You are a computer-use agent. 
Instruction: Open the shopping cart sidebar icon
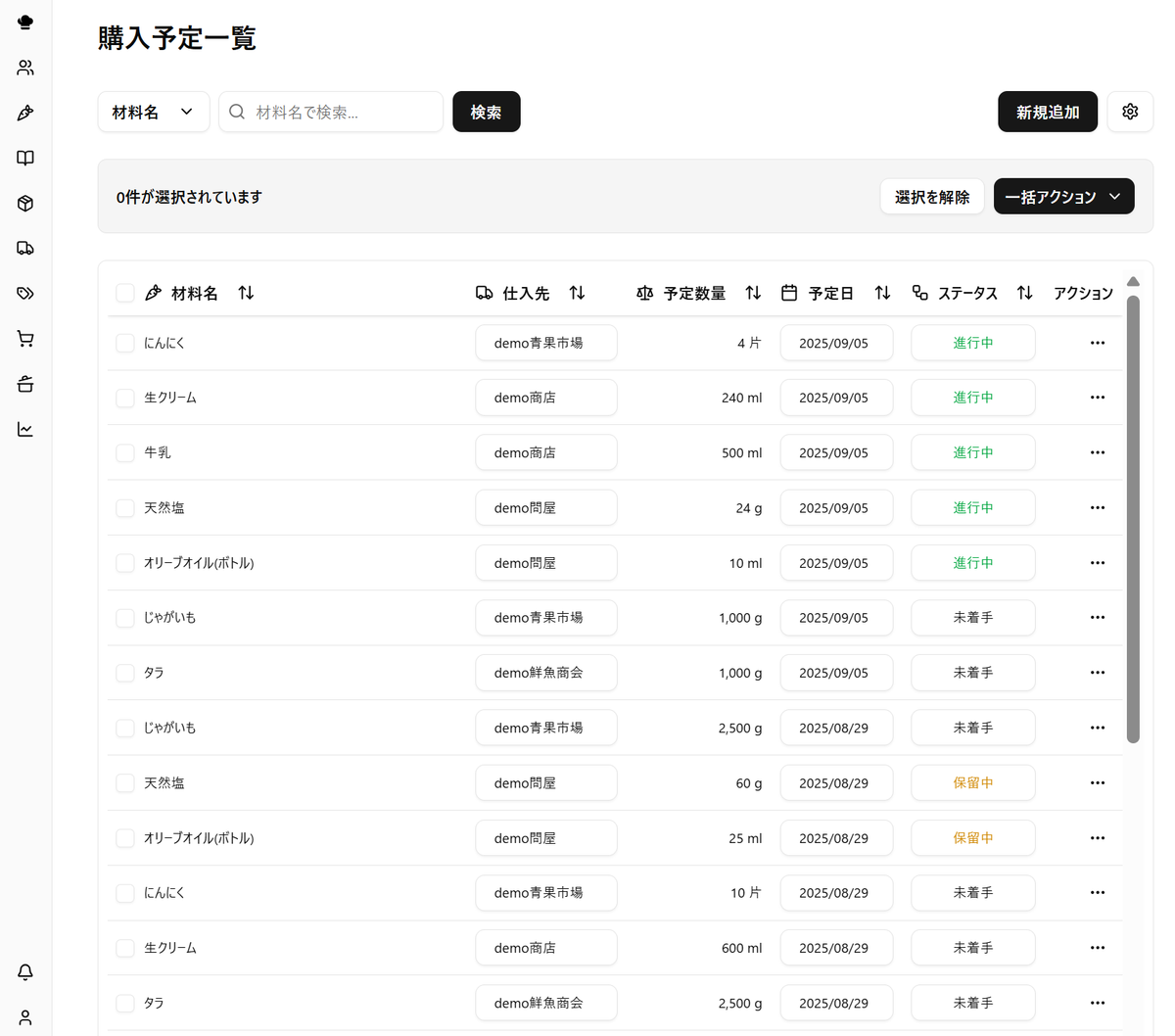[25, 339]
